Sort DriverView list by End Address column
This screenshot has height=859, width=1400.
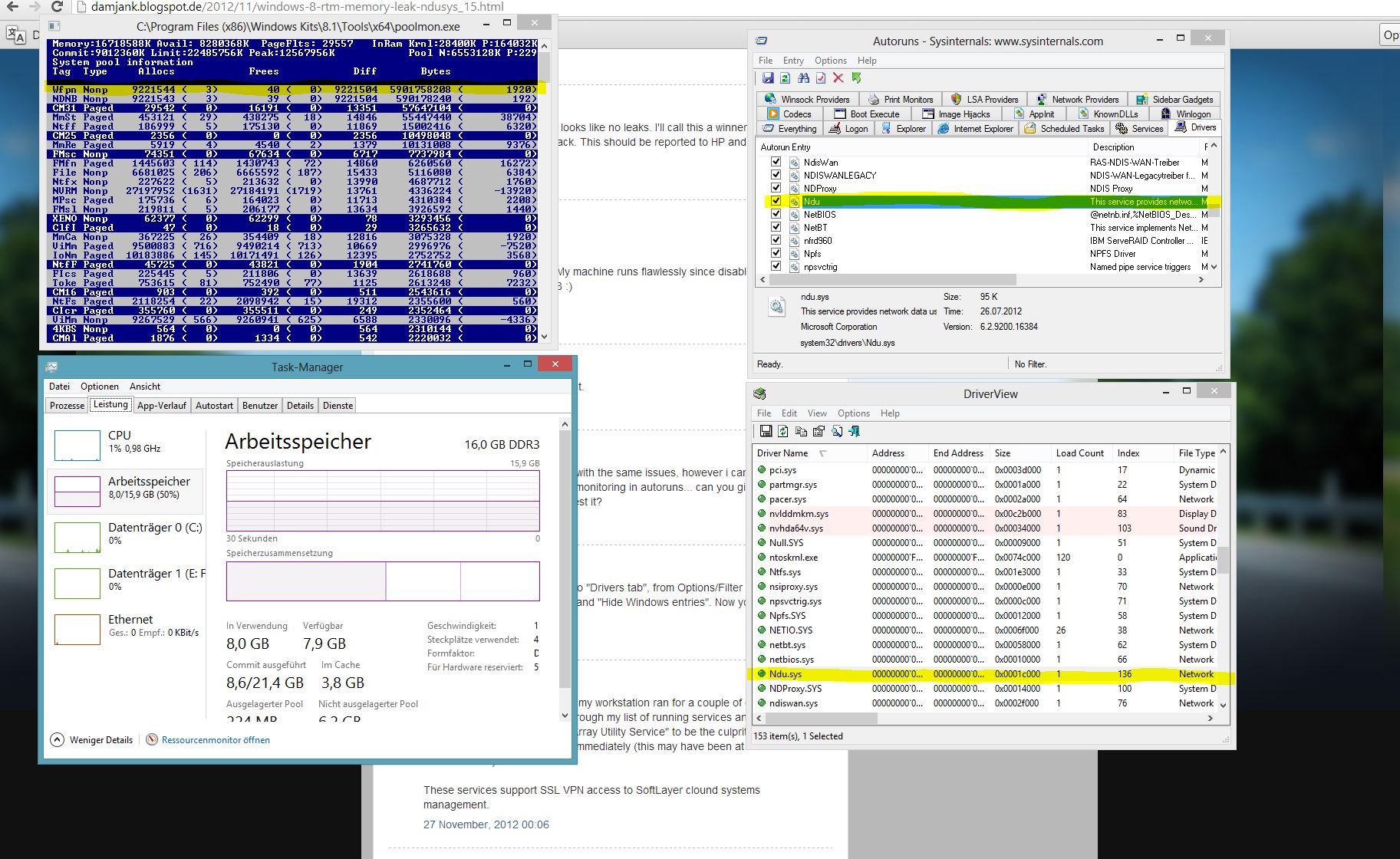(x=959, y=453)
